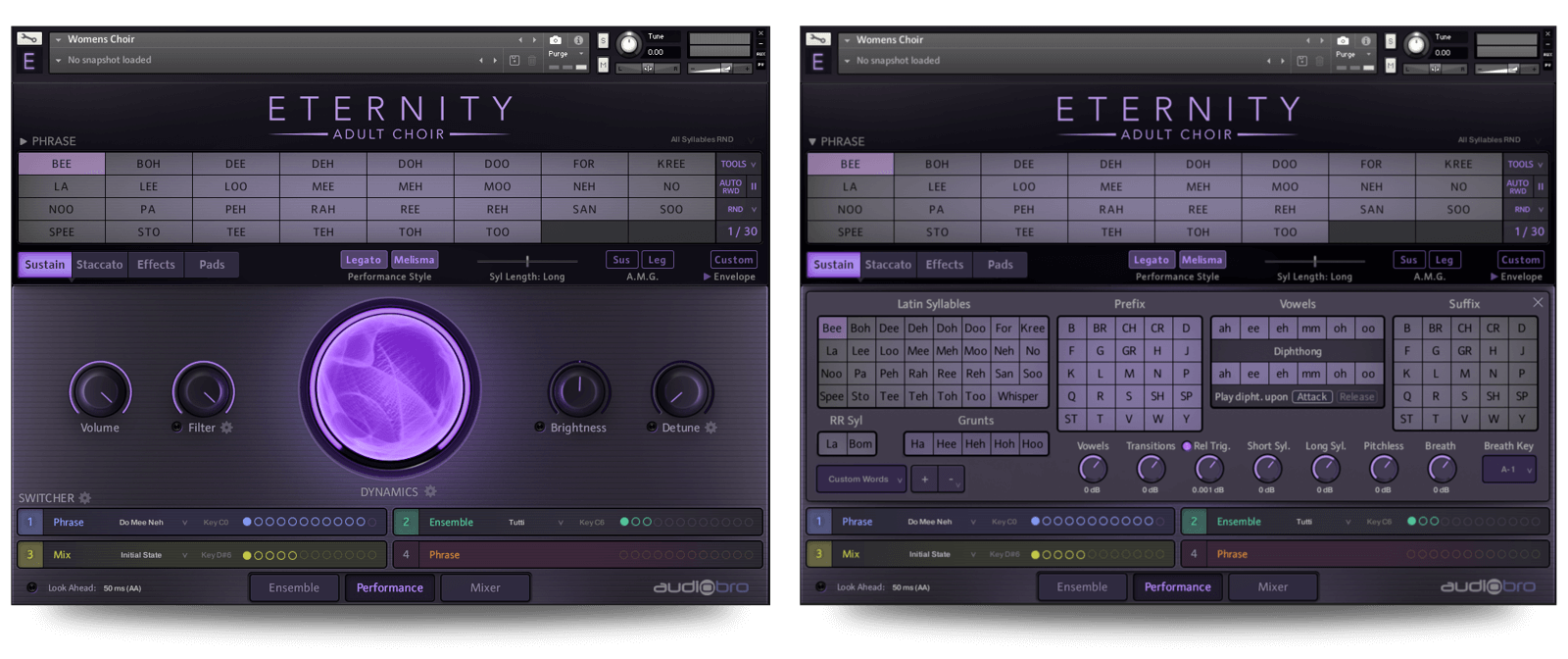Toggle the Look Ahead button in left panel
Viewport: 1568px width, 659px height.
coord(31,587)
